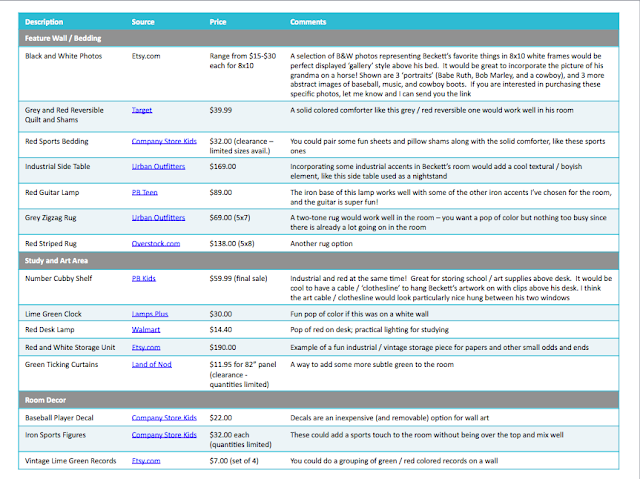Open the Company Store Kids link for Red Sports Bedding
The image size is (640, 479).
pos(164,141)
